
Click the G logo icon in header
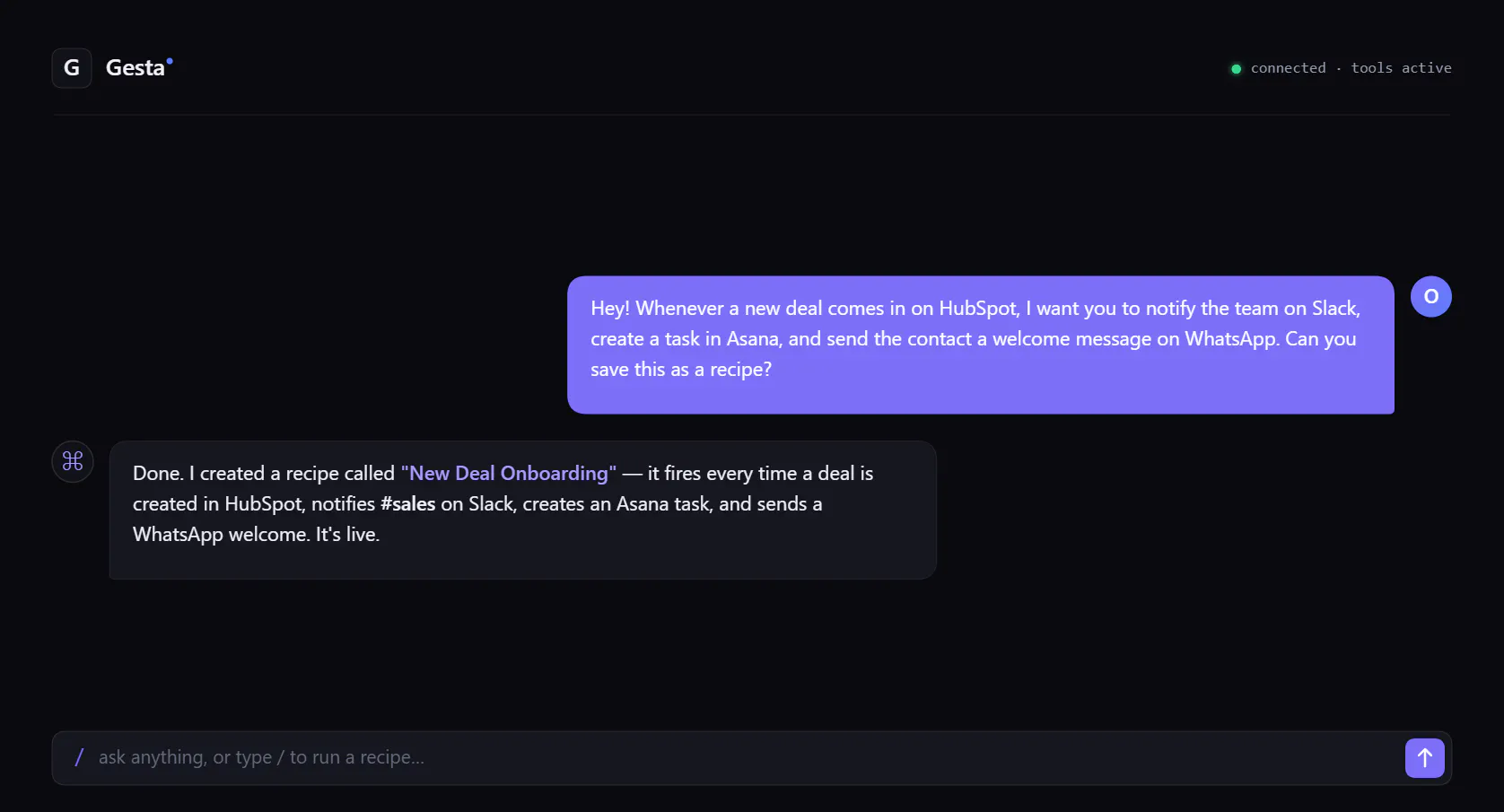click(x=72, y=68)
